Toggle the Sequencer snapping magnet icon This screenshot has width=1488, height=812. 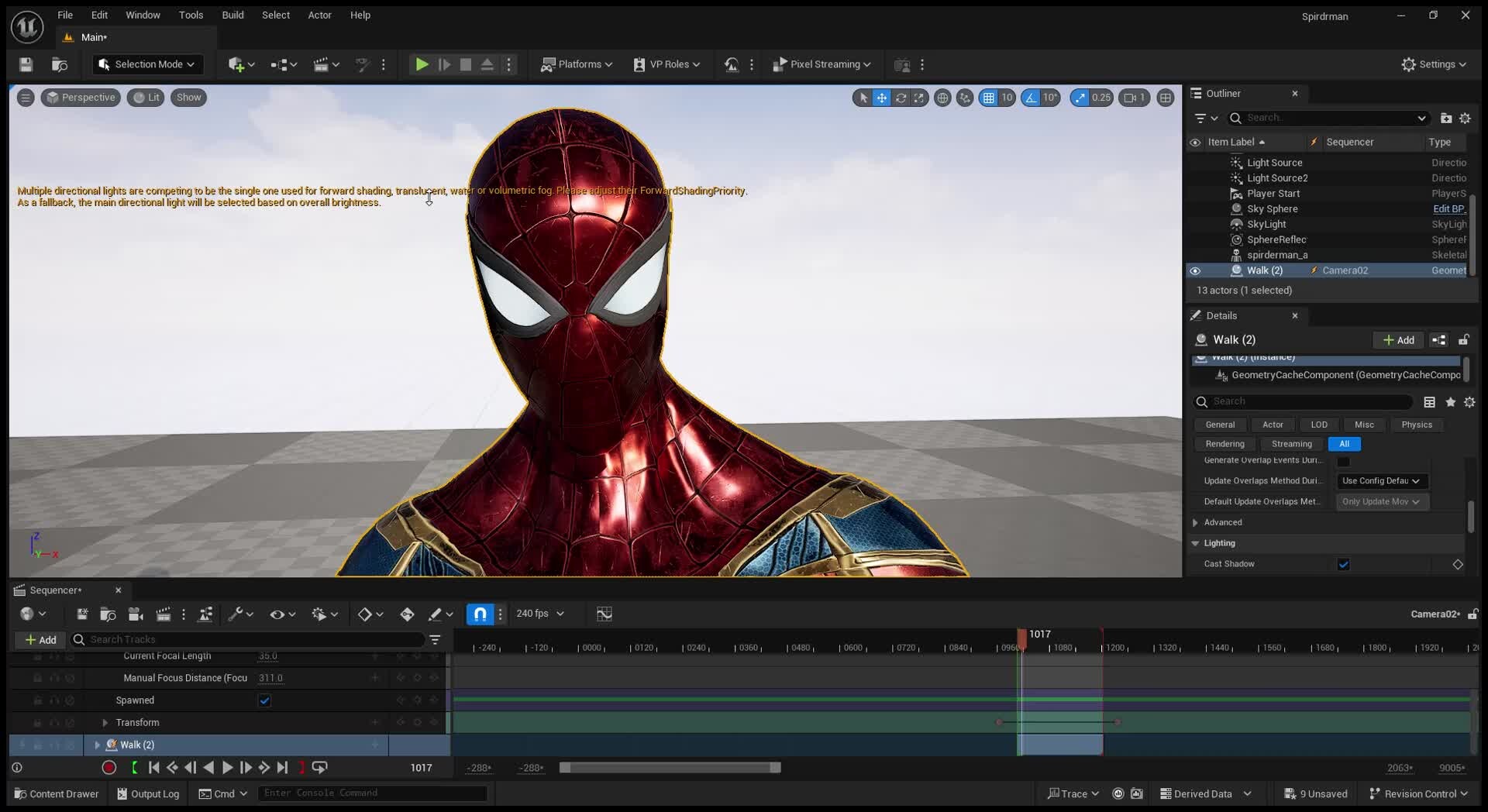pos(480,614)
